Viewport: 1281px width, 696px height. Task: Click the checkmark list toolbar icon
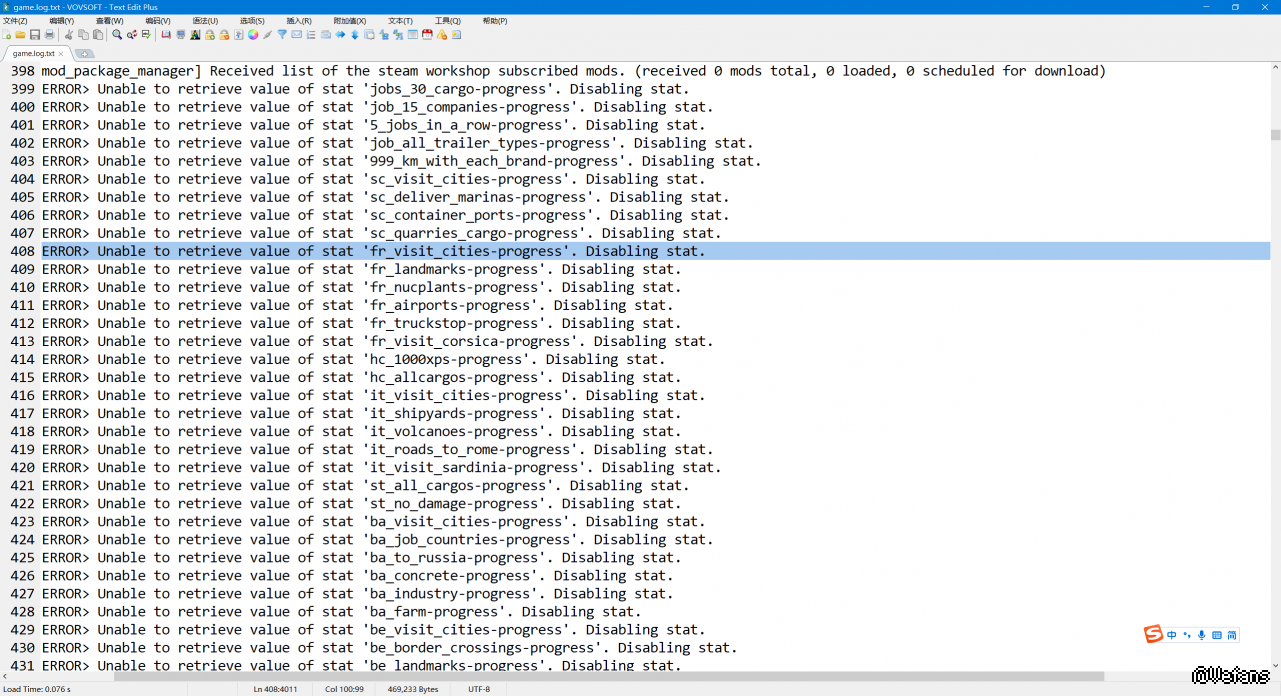pyautogui.click(x=146, y=34)
